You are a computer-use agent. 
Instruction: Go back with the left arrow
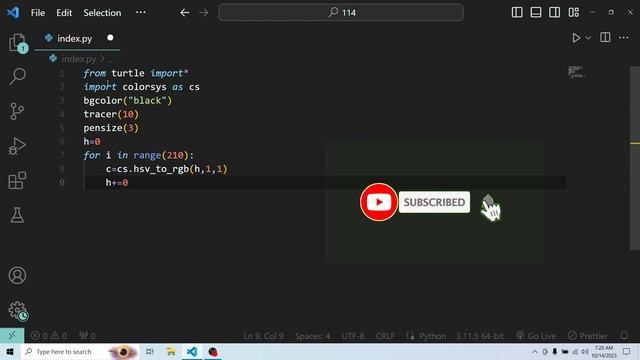[184, 13]
